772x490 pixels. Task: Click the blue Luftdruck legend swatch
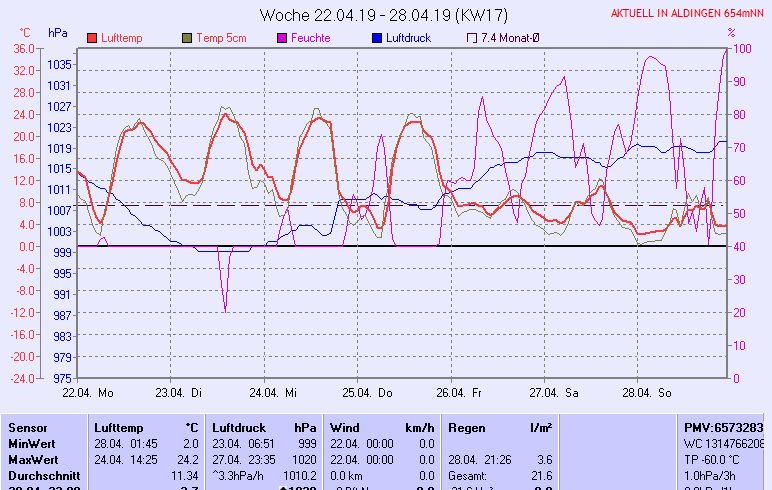tap(377, 38)
